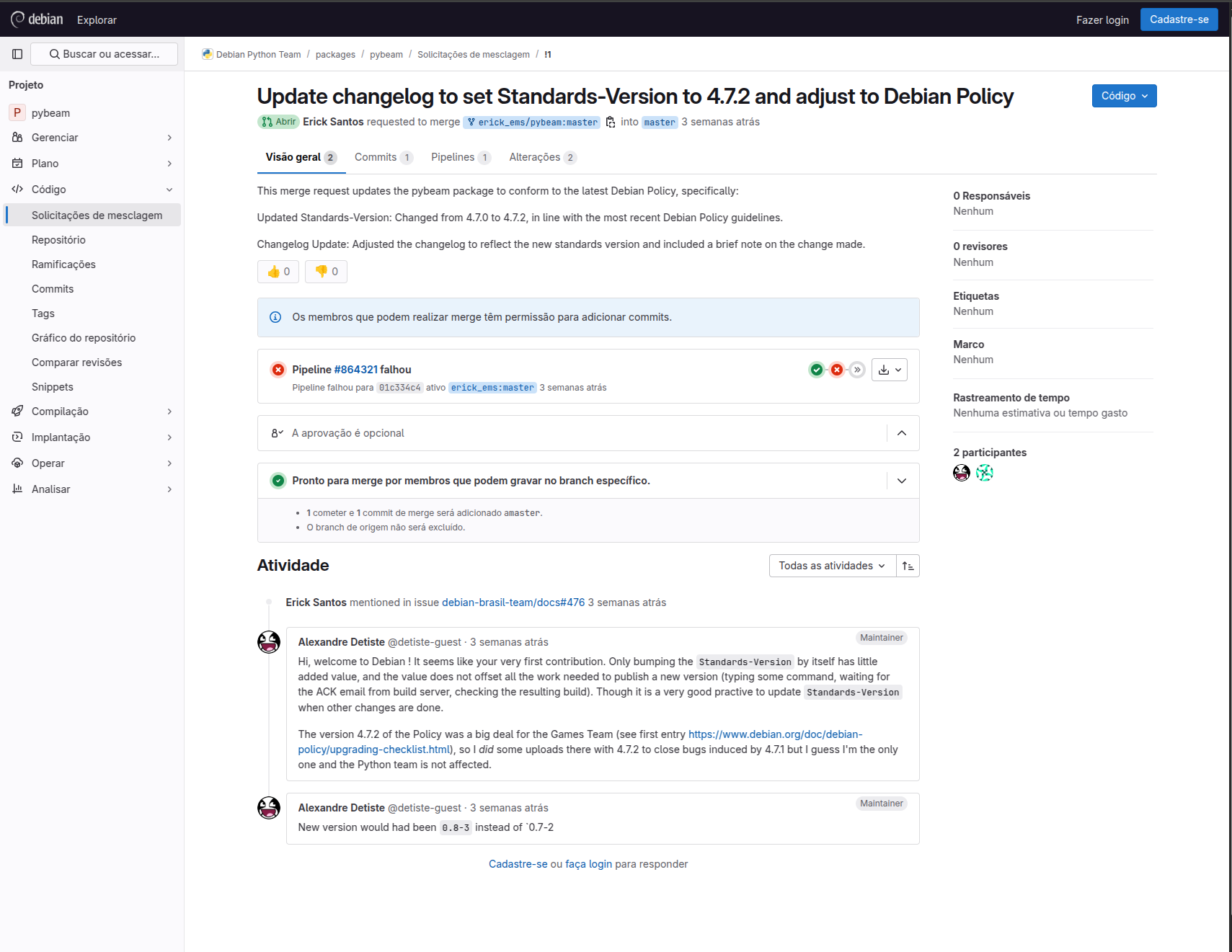Click the Operar icon in sidebar

point(17,463)
